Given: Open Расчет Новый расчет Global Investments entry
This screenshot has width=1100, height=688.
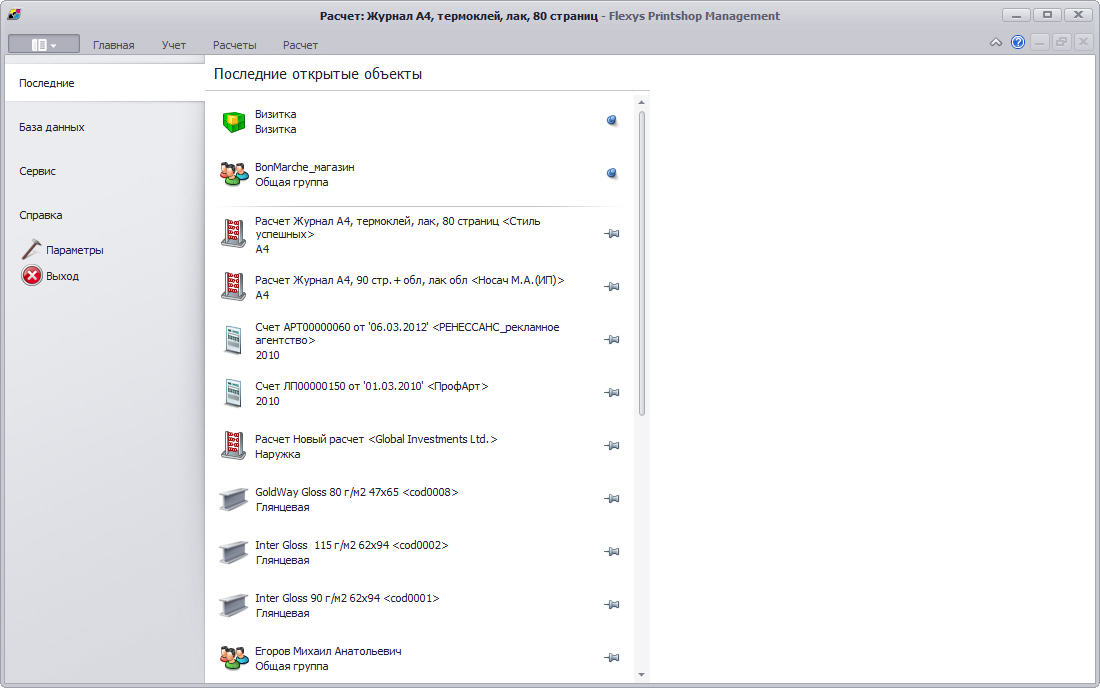Looking at the screenshot, I should (x=420, y=446).
